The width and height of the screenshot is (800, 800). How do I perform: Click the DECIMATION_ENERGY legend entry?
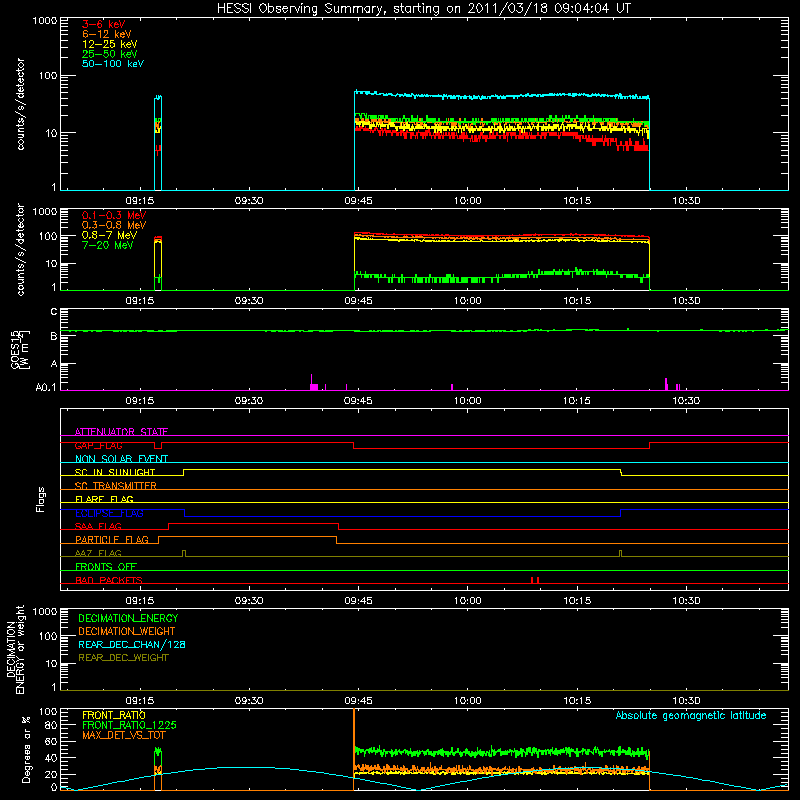(128, 618)
